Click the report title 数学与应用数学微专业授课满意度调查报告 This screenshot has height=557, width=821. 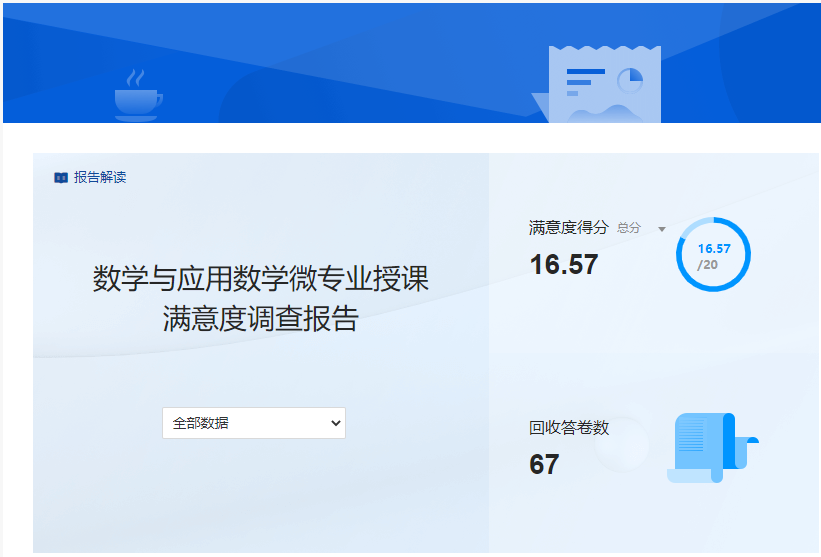261,298
